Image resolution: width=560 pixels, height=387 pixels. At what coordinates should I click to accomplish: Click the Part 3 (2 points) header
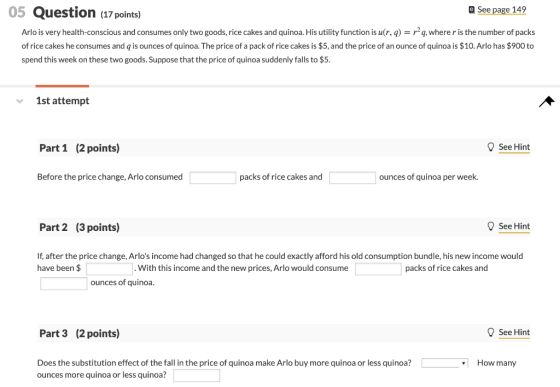tap(79, 333)
